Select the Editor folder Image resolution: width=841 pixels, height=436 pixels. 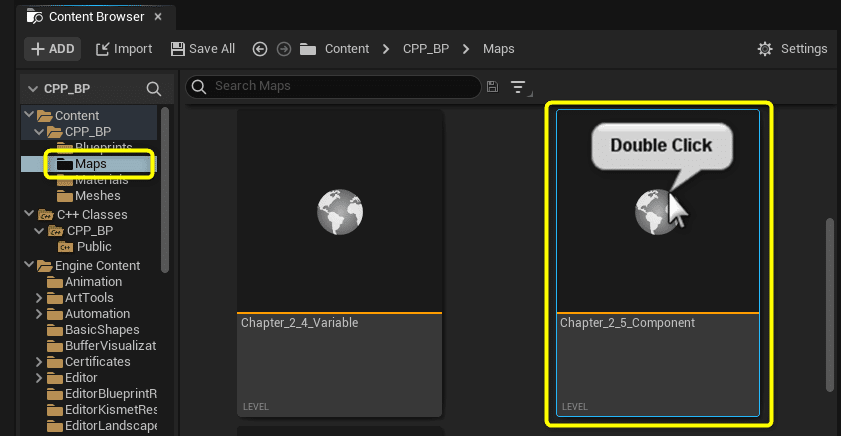point(72,378)
